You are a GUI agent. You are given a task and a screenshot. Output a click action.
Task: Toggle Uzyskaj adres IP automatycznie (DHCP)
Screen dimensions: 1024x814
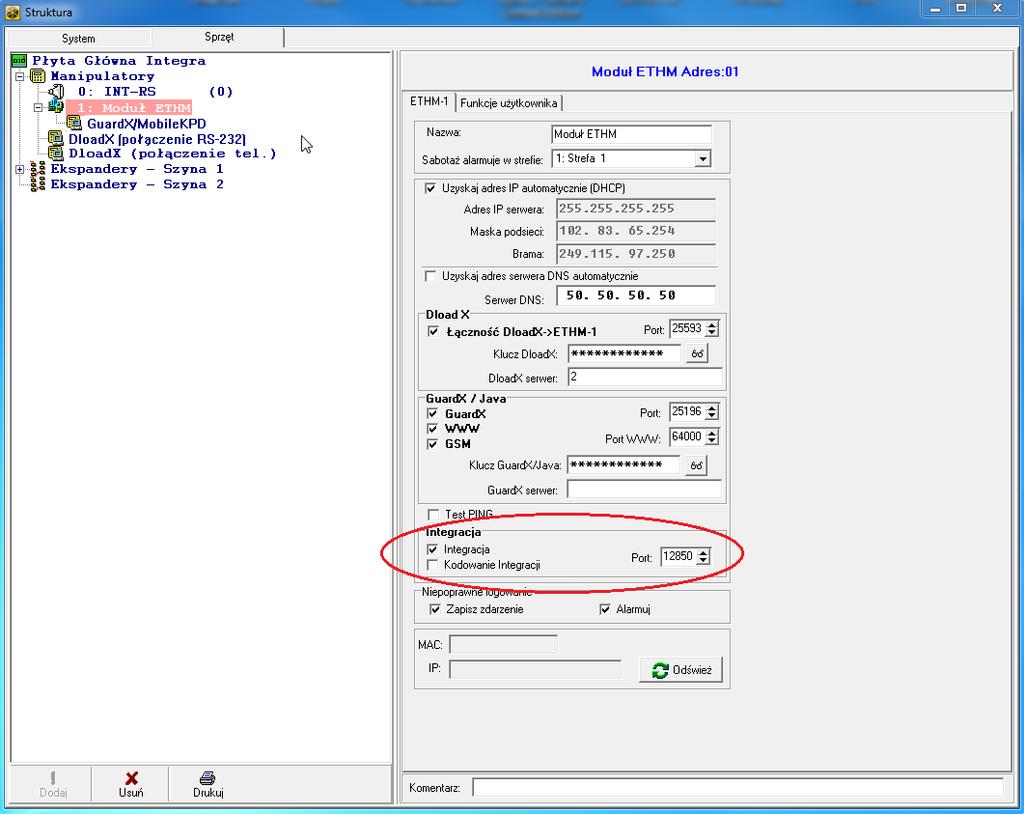click(430, 188)
